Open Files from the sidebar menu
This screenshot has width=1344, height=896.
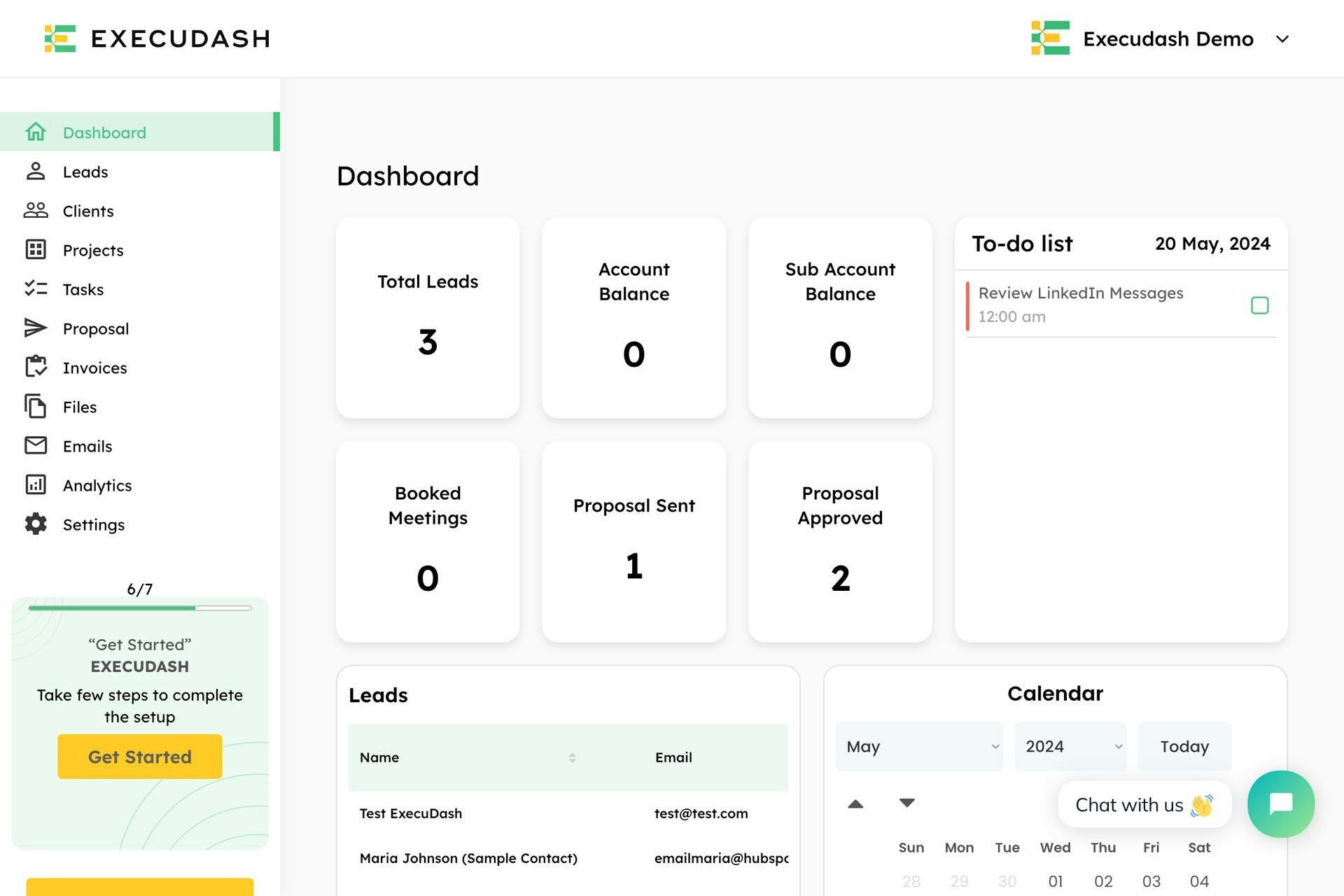(x=80, y=407)
